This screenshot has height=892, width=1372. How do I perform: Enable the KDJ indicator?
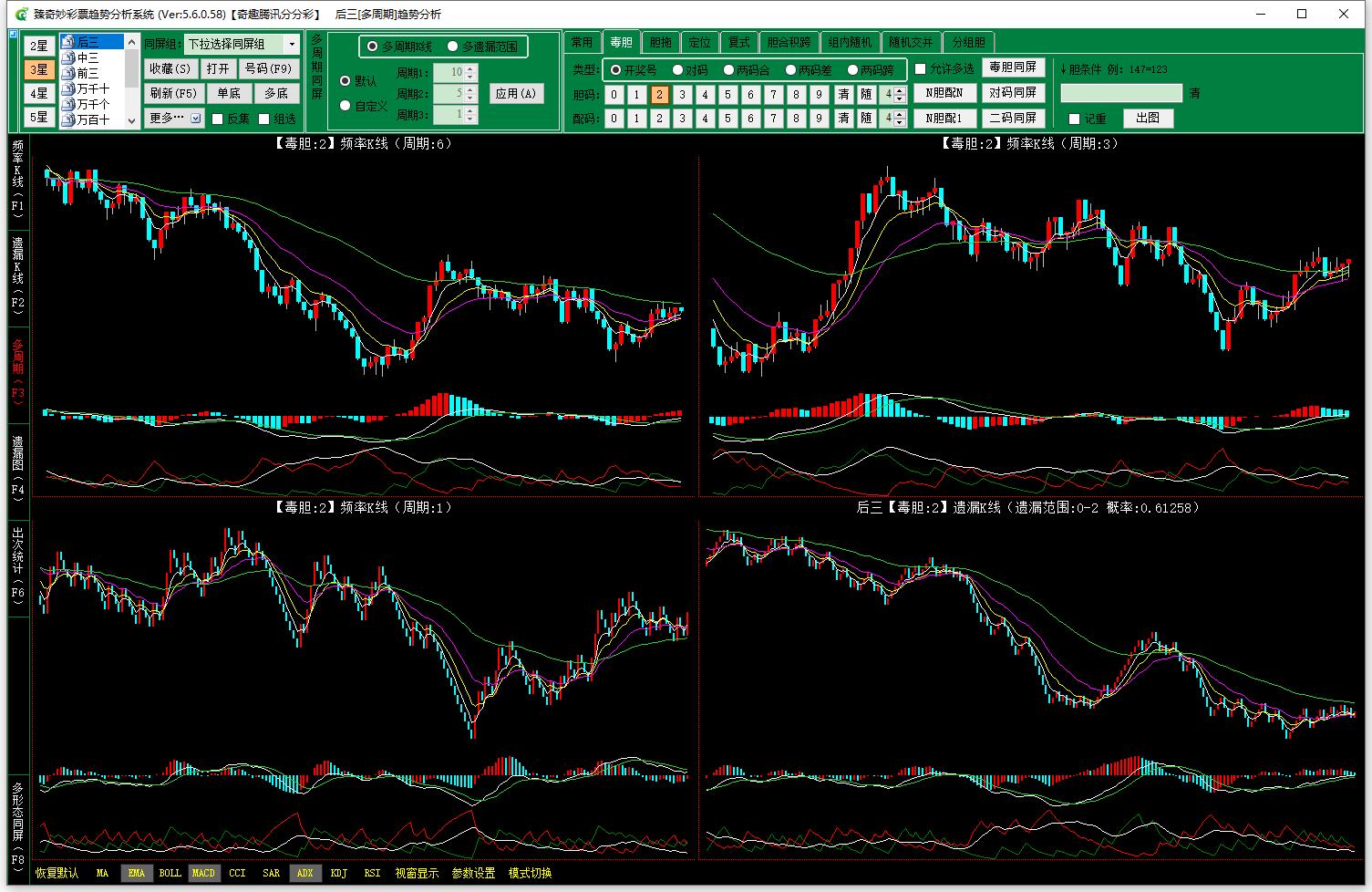tap(338, 873)
